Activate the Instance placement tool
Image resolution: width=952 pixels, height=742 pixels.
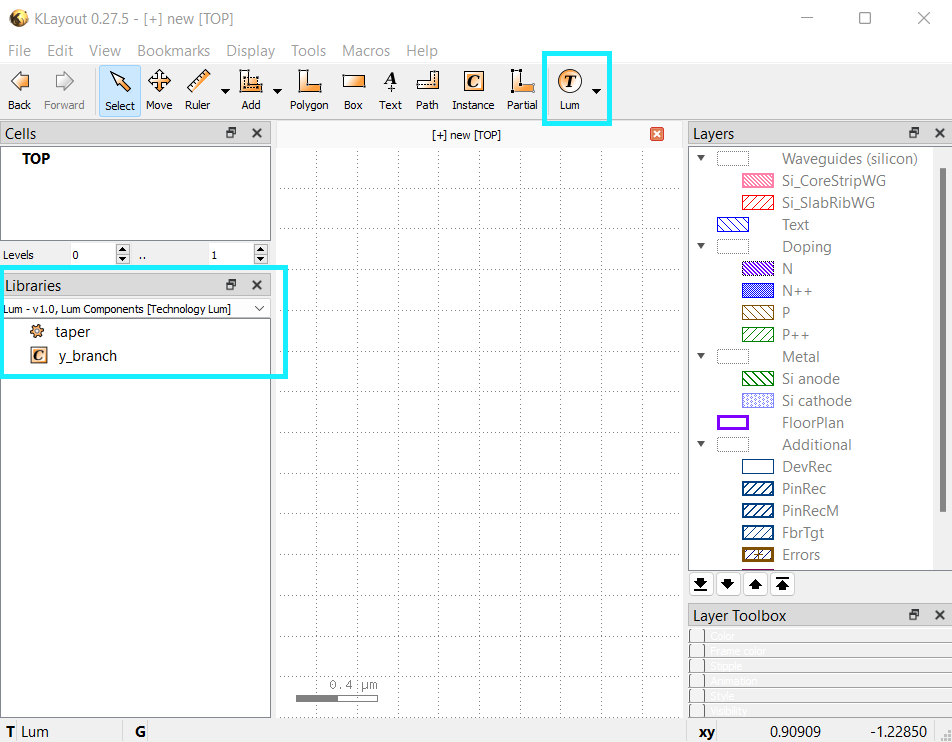pyautogui.click(x=472, y=90)
